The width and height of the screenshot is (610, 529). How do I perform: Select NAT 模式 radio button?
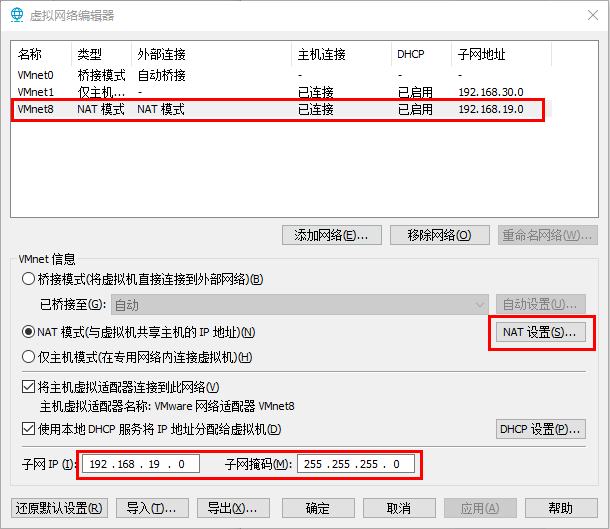28,332
